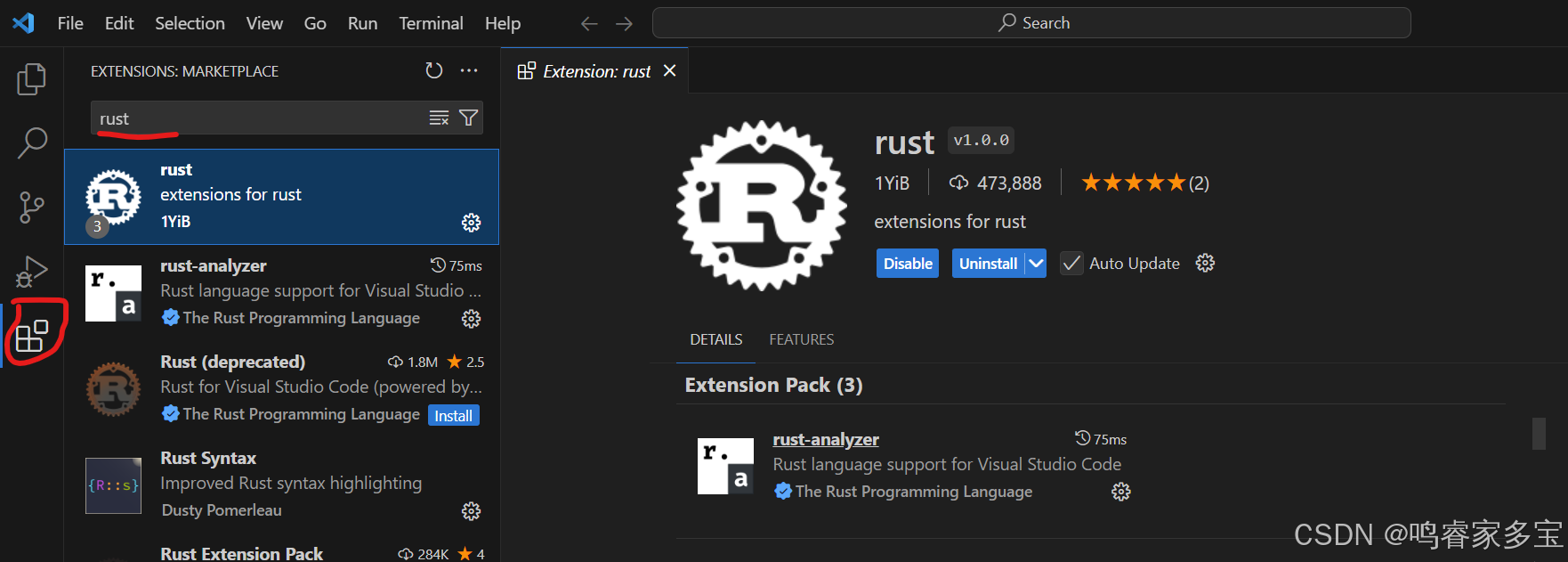The width and height of the screenshot is (1568, 562).
Task: Click the extension pack badge showing 3
Action: [97, 226]
